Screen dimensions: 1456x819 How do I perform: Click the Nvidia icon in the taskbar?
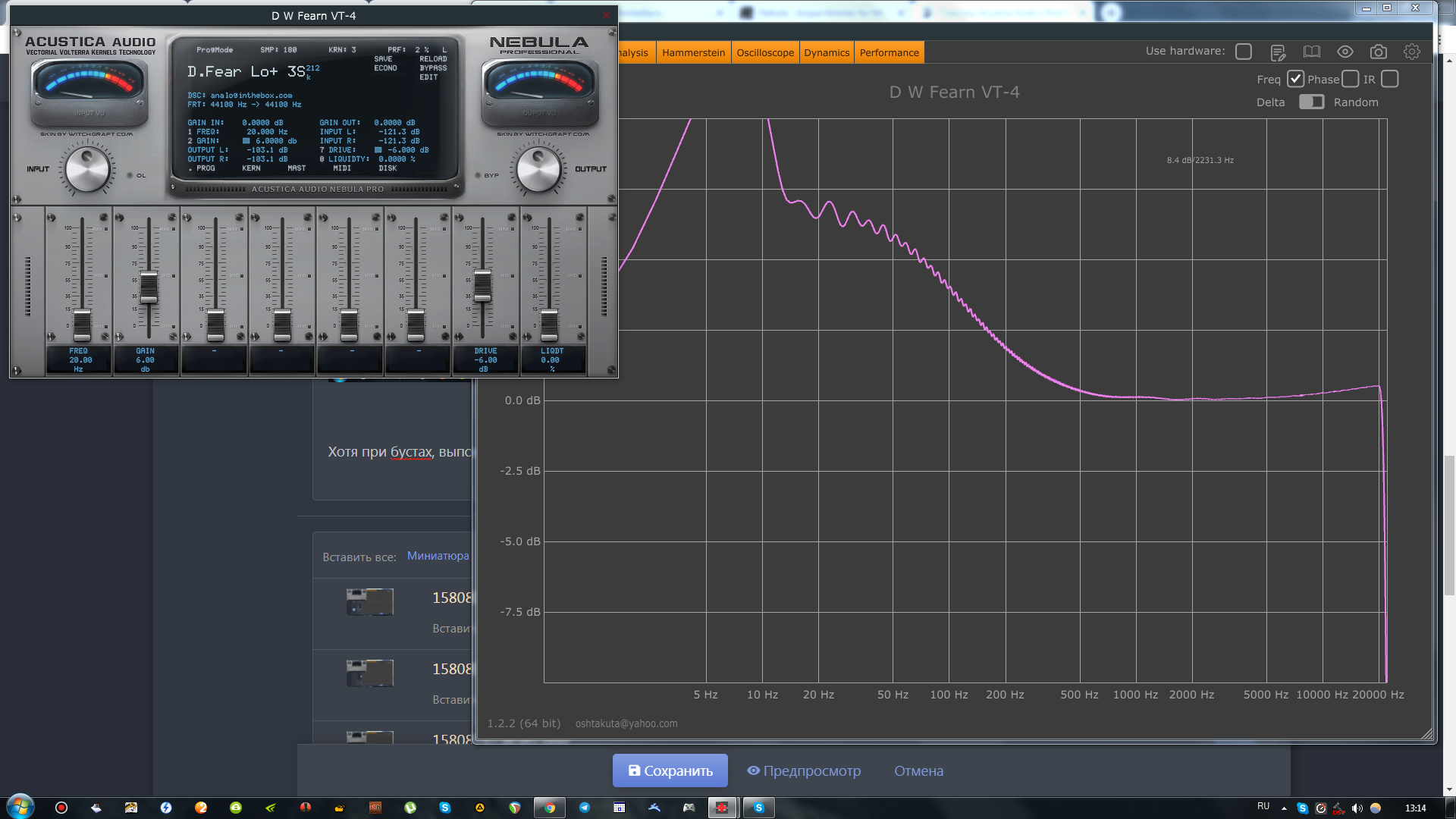[271, 808]
